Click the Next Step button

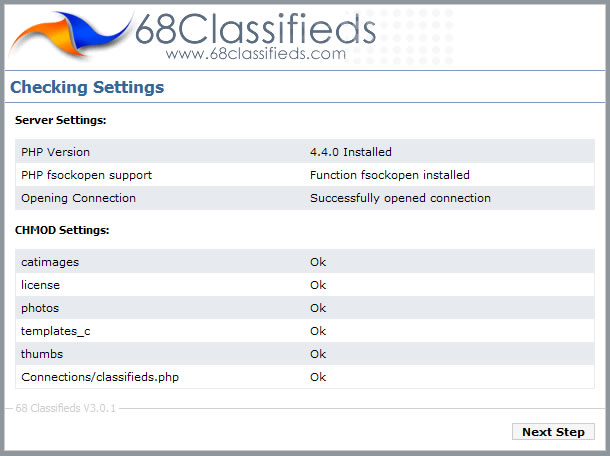pos(553,432)
